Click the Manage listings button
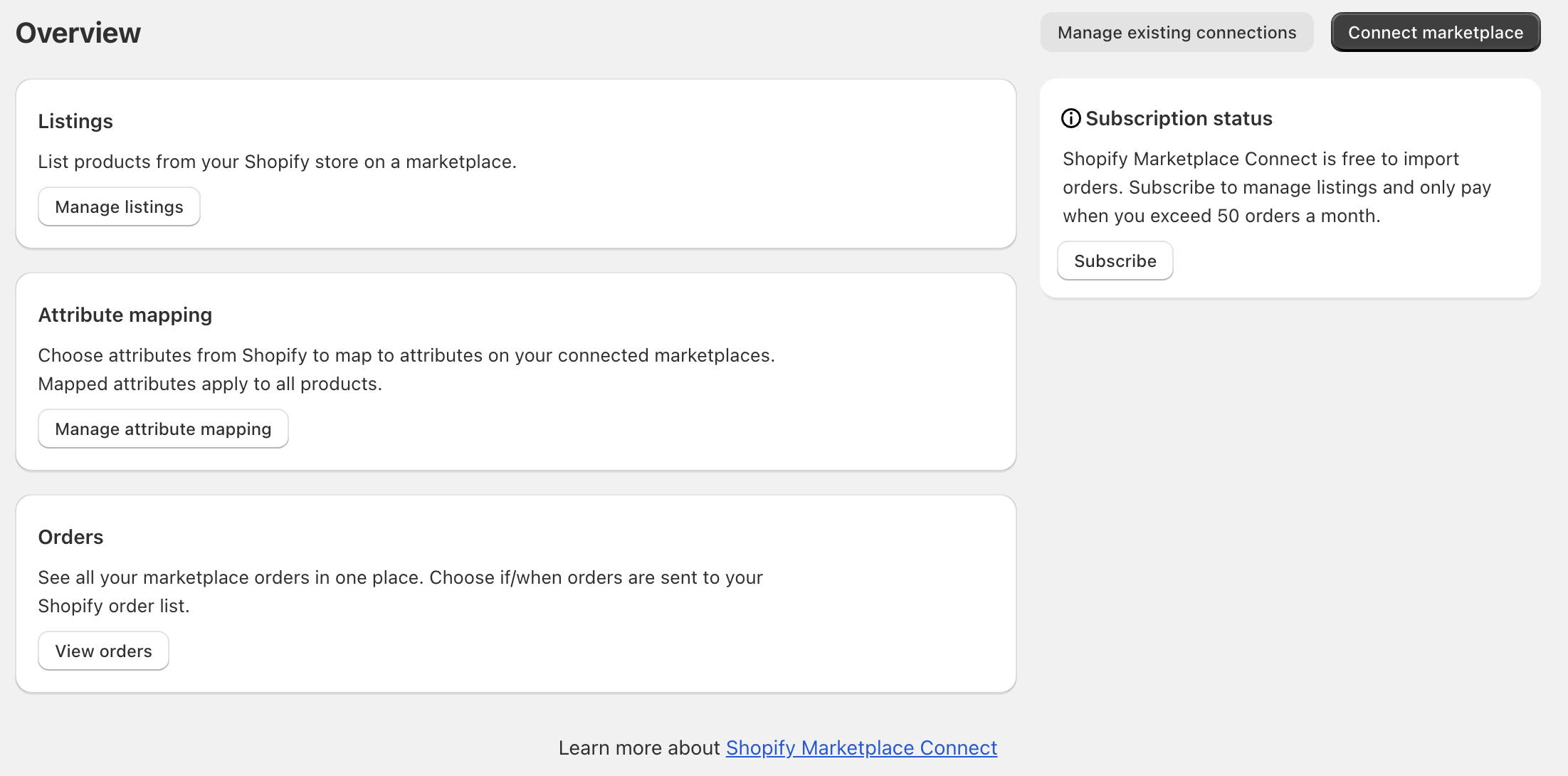The image size is (1568, 776). coord(119,206)
